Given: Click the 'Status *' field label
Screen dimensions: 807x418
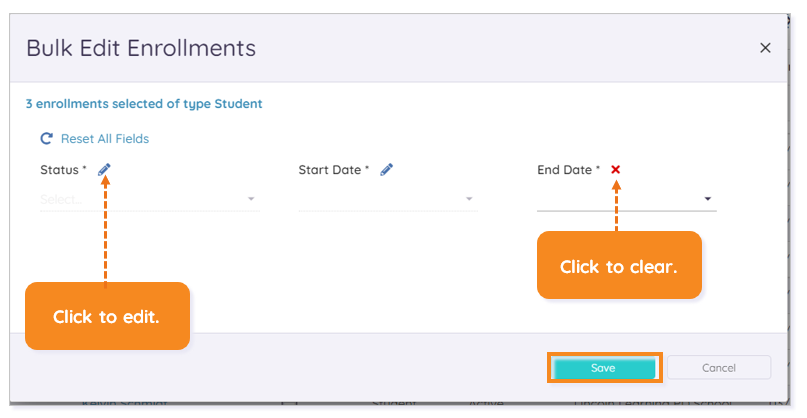Looking at the screenshot, I should point(63,170).
